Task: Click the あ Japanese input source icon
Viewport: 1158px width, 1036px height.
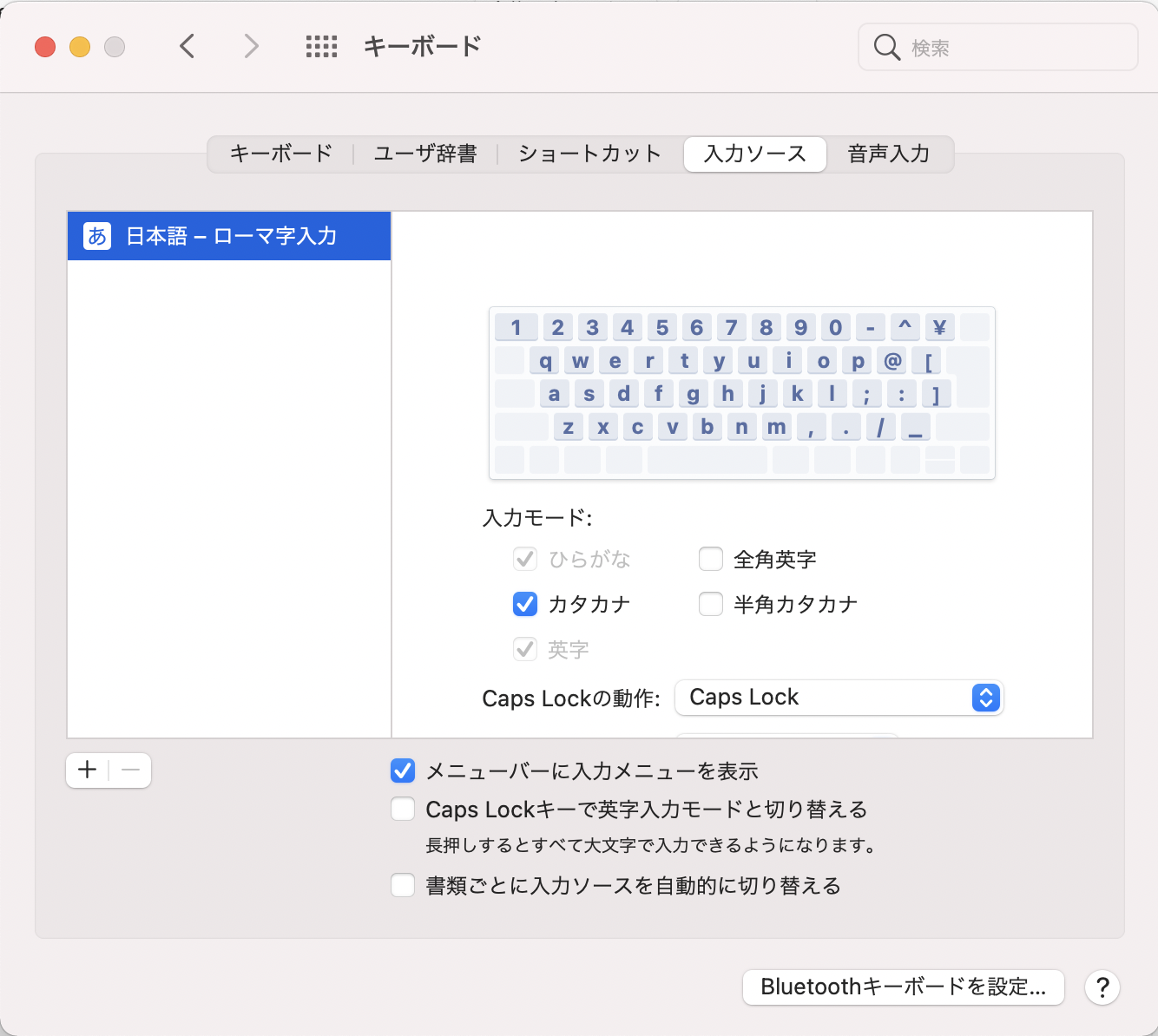Action: (x=96, y=235)
